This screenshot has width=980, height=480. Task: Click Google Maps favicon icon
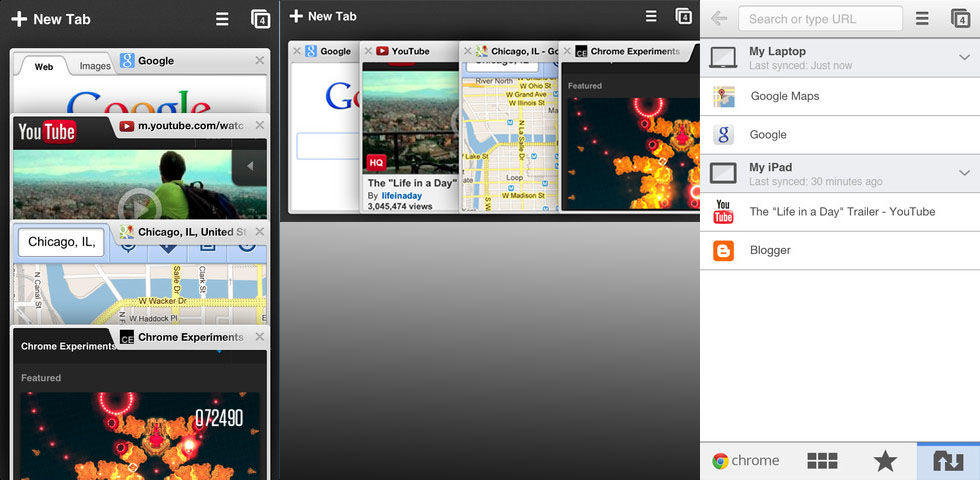pyautogui.click(x=724, y=97)
